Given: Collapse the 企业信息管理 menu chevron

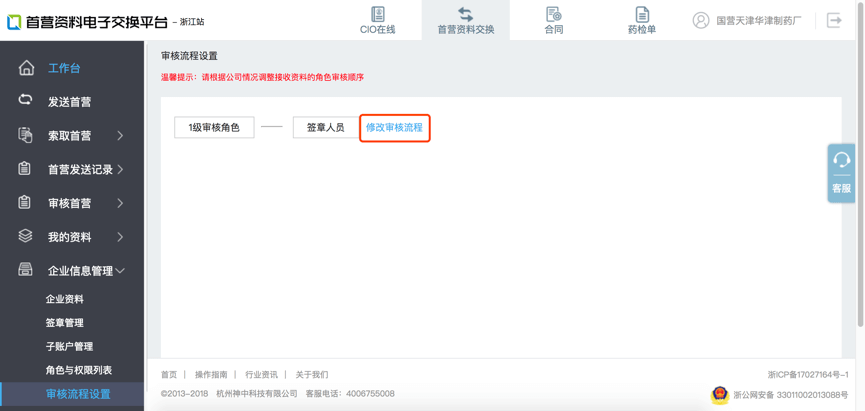Looking at the screenshot, I should coord(120,271).
